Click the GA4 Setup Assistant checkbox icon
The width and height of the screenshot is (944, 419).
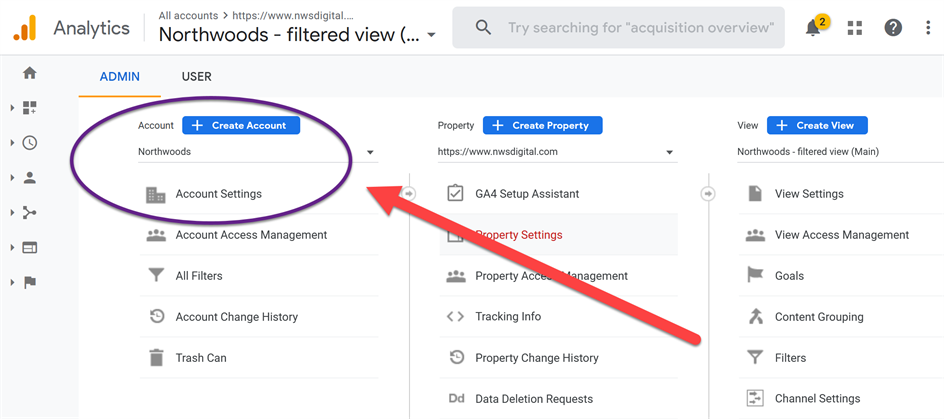tap(455, 194)
